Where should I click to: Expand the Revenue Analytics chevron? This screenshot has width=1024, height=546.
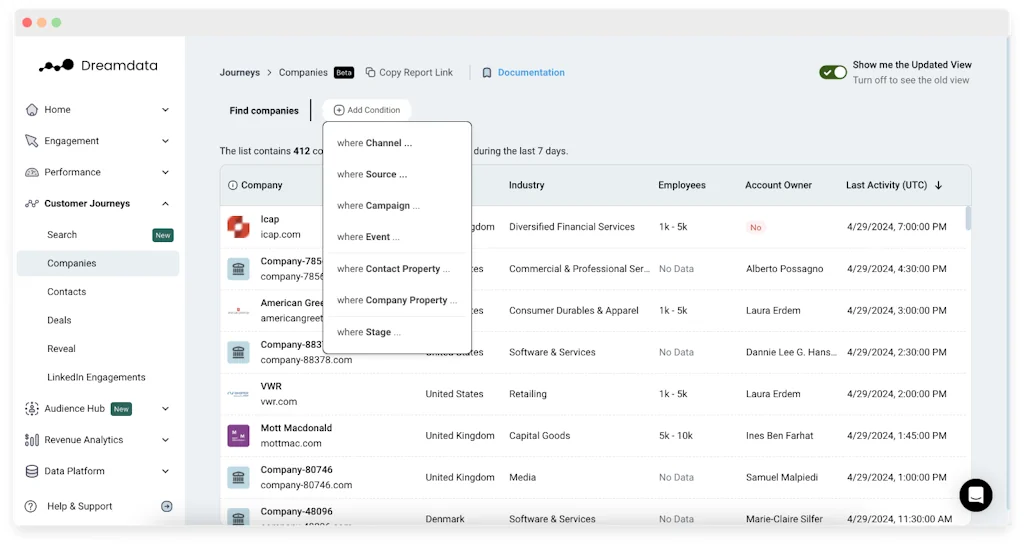click(165, 440)
